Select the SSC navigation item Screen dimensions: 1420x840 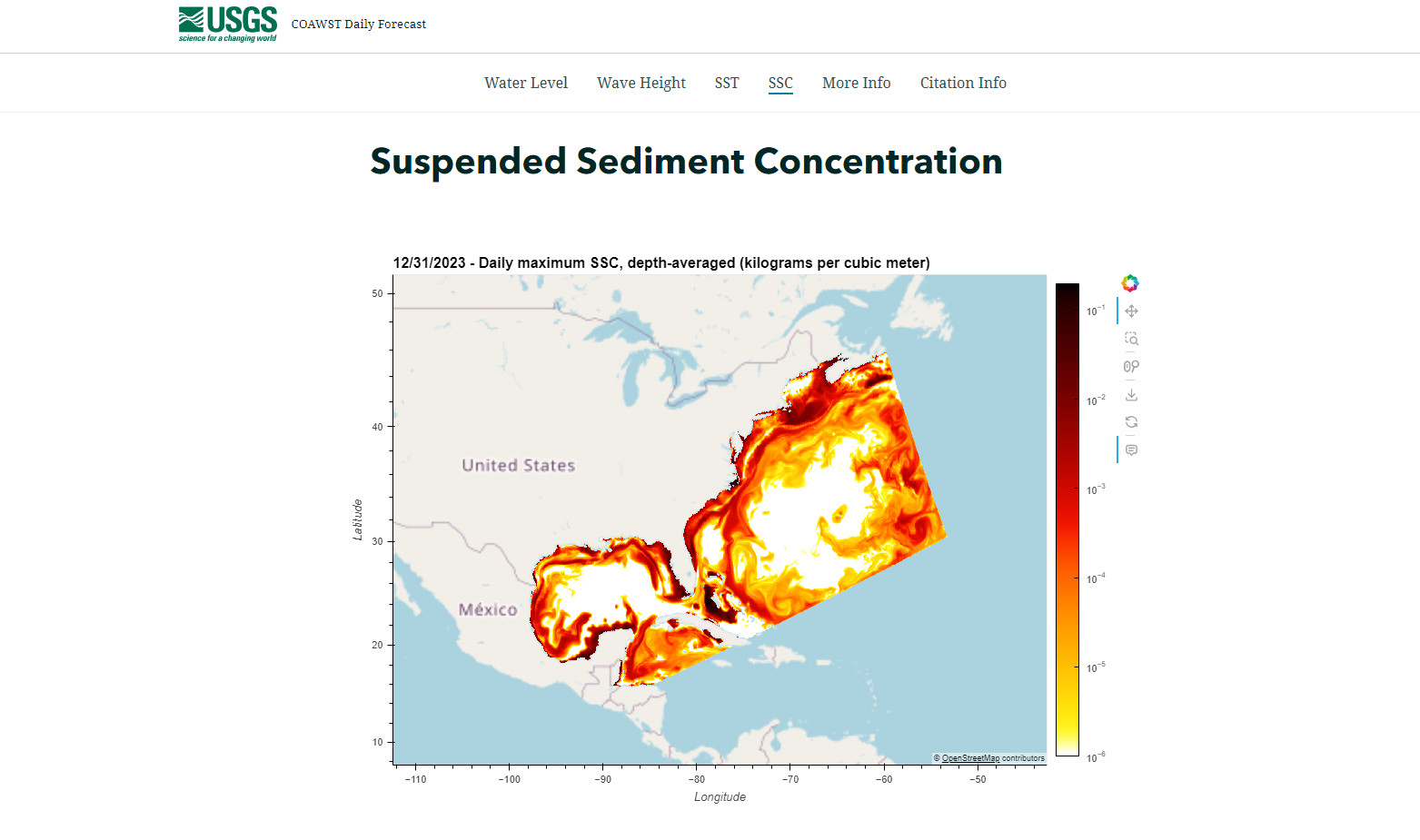pos(780,83)
